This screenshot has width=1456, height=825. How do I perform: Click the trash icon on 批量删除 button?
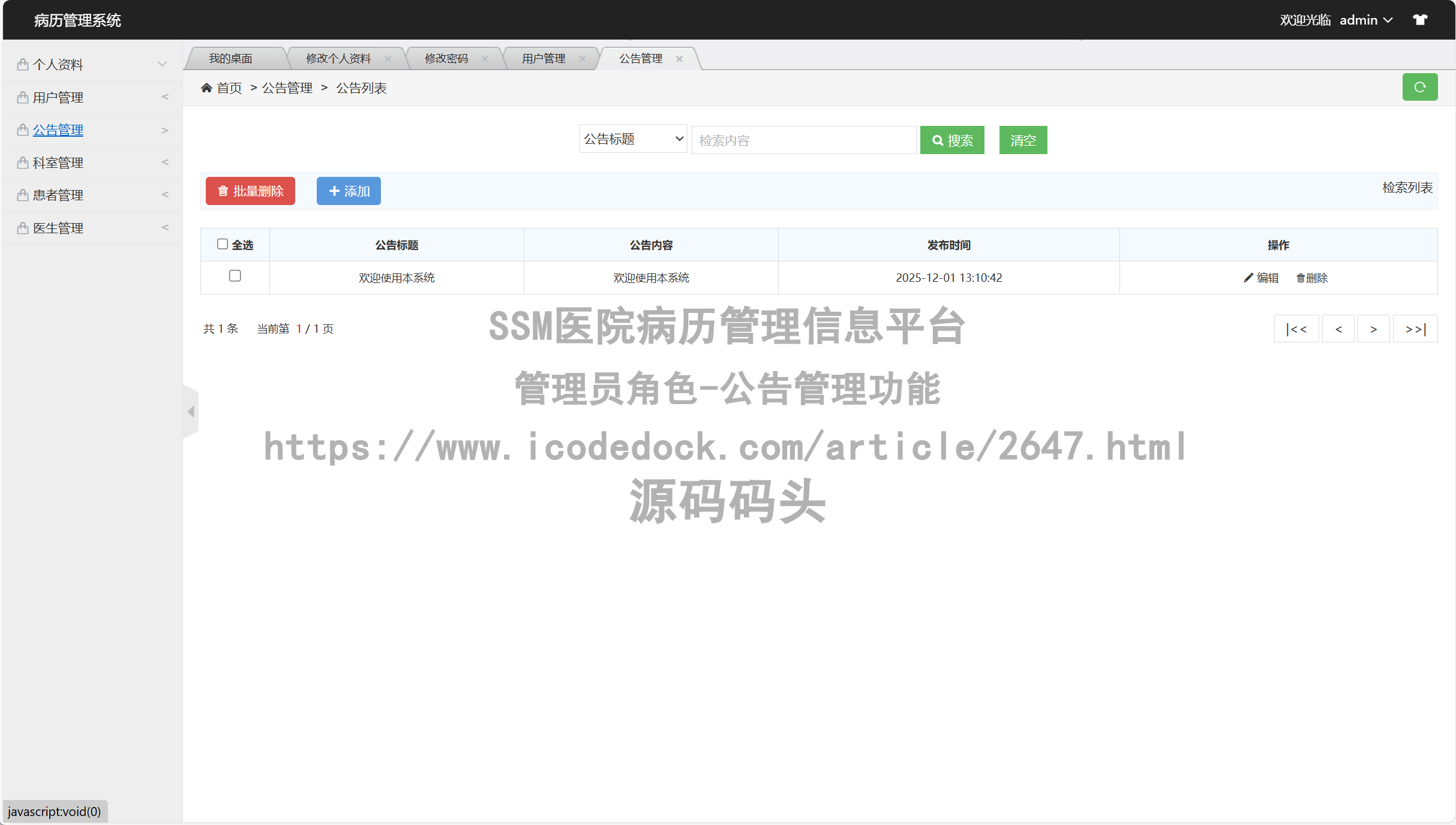click(x=222, y=191)
